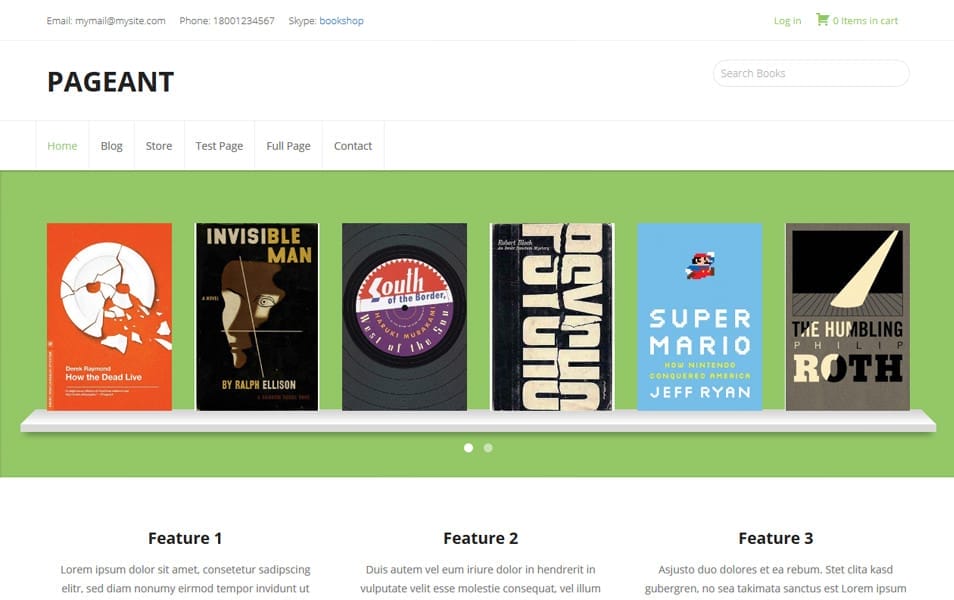Click the Log in link
Image resolution: width=954 pixels, height=600 pixels.
(x=786, y=20)
